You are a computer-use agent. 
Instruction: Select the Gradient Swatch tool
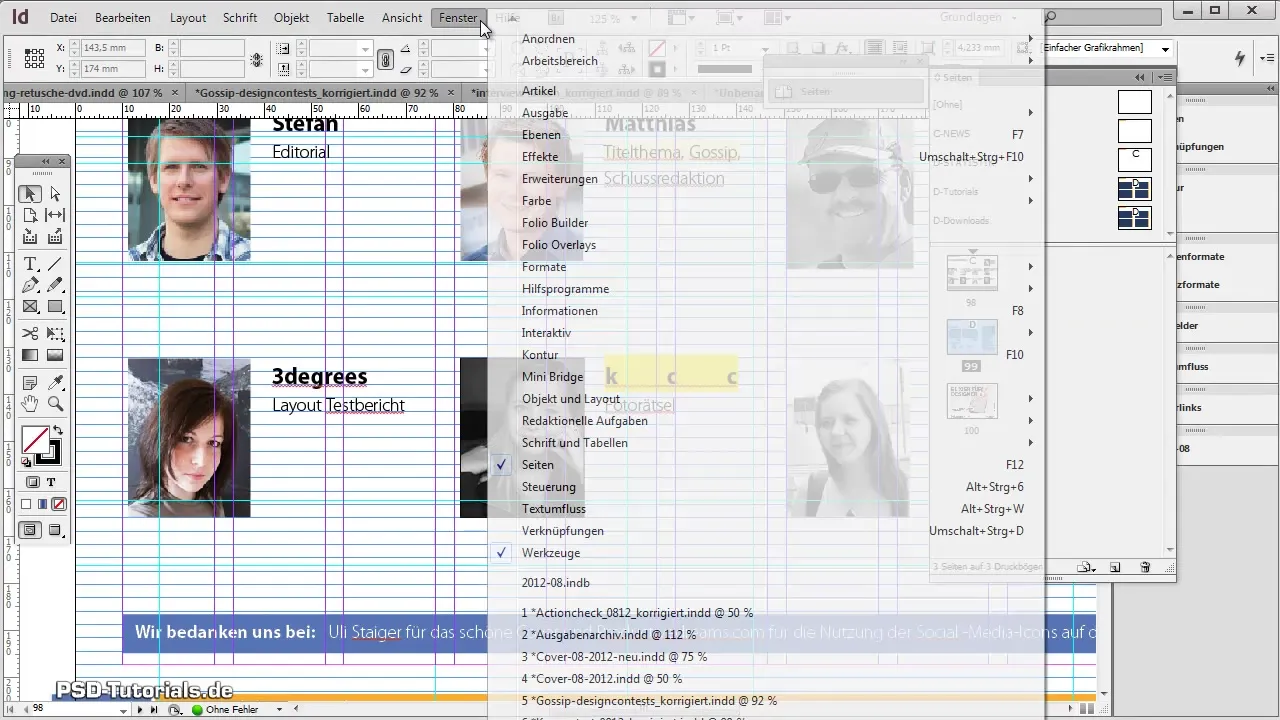click(x=30, y=354)
